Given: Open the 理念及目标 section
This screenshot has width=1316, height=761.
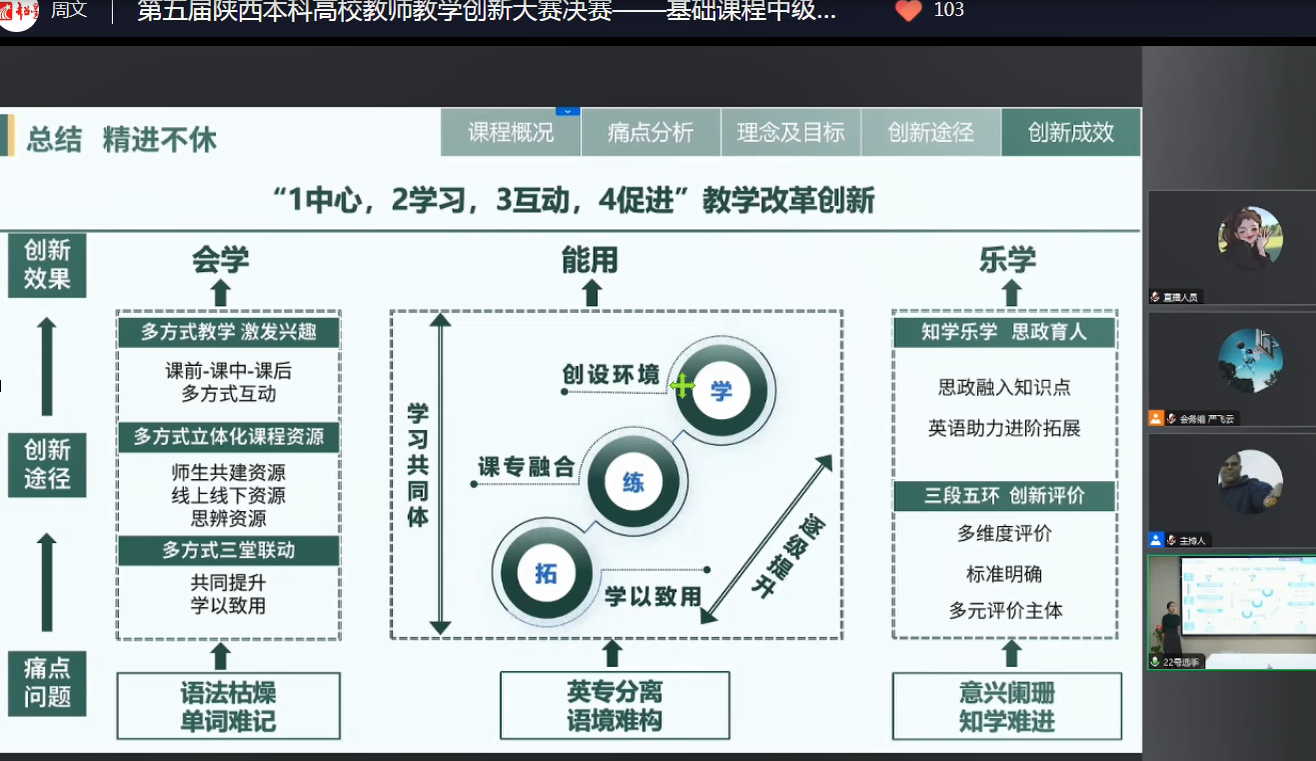Looking at the screenshot, I should point(791,132).
